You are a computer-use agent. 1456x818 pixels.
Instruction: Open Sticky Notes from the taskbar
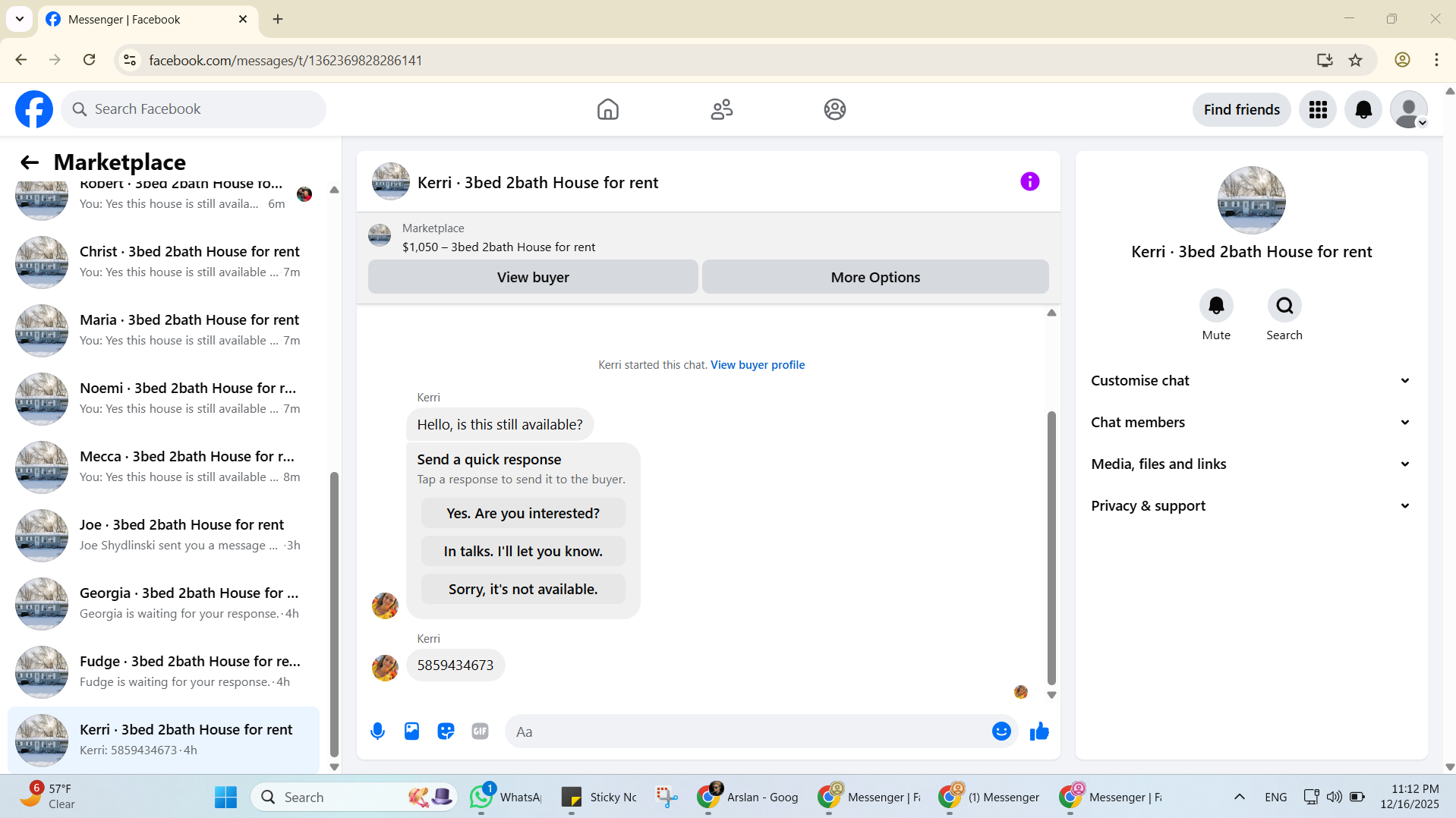600,798
